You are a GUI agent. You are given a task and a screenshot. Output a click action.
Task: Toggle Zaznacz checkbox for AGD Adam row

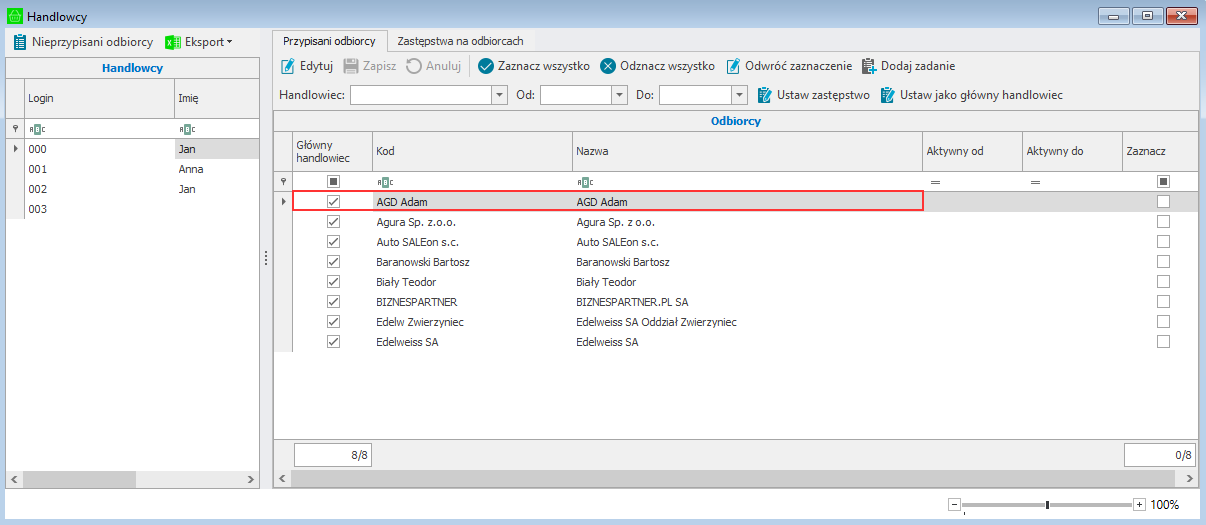pos(1163,202)
